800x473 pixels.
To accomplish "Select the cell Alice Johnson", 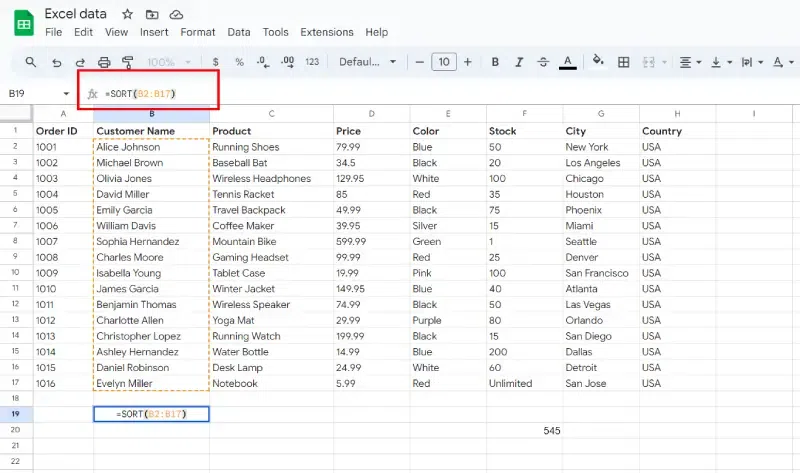I will pyautogui.click(x=152, y=147).
